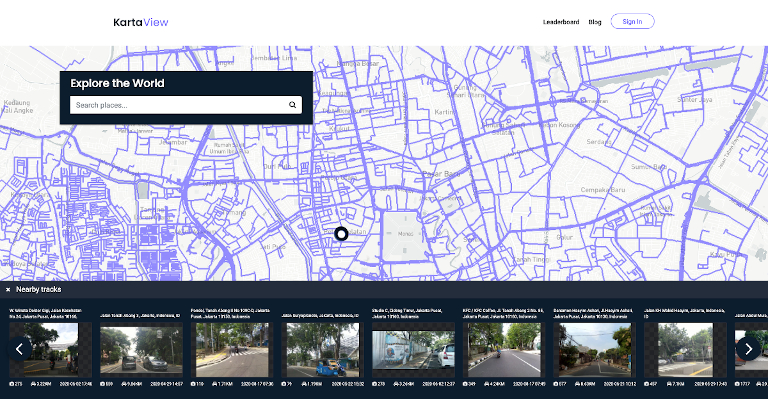
Task: Click the camera icon under first track
Action: point(12,384)
